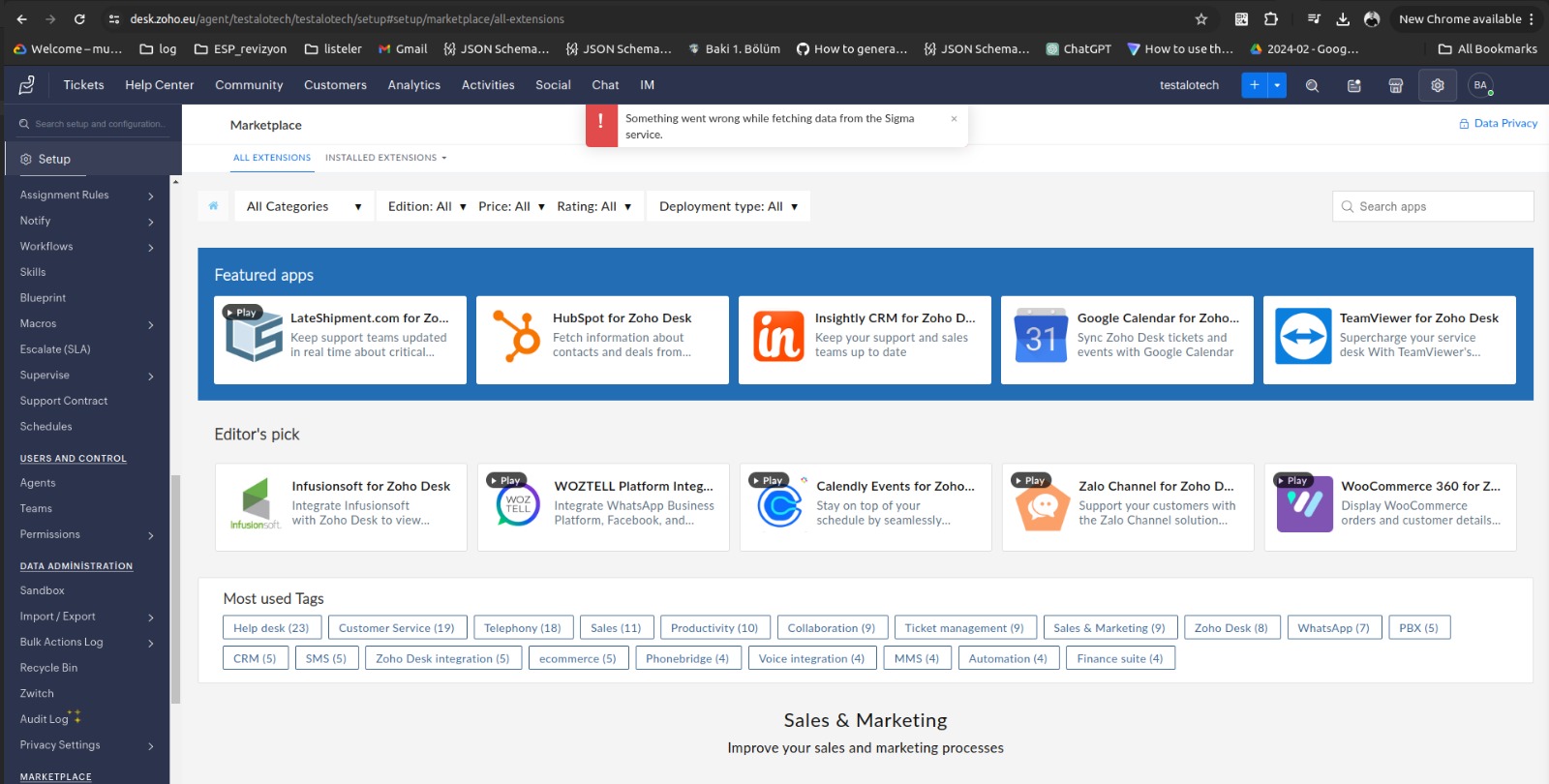1549x784 pixels.
Task: Select the Telephony (18) tag
Action: click(x=523, y=628)
